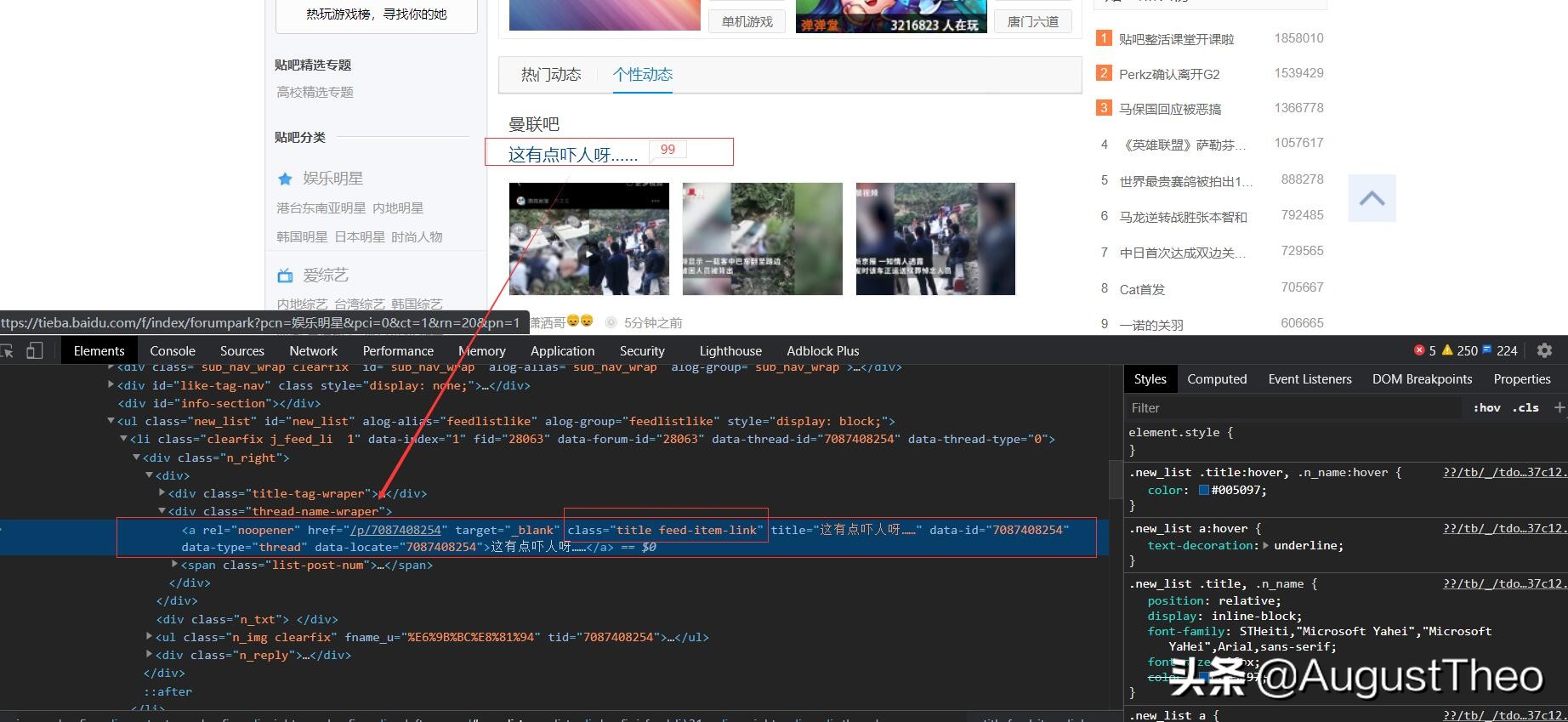Open the DOM Breakpoints tab
The height and width of the screenshot is (722, 1568).
pyautogui.click(x=1423, y=379)
